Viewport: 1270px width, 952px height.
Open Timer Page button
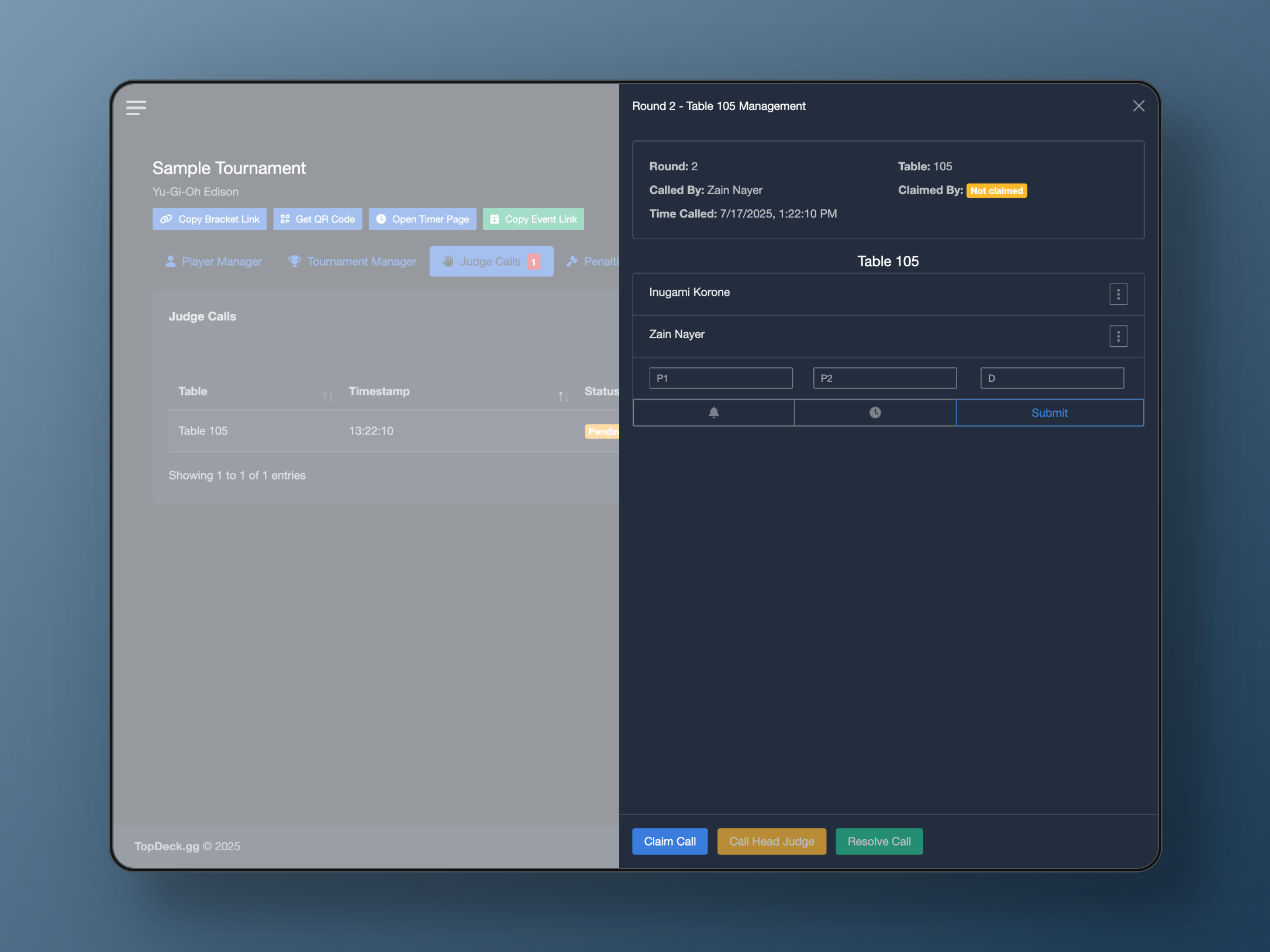[x=422, y=219]
